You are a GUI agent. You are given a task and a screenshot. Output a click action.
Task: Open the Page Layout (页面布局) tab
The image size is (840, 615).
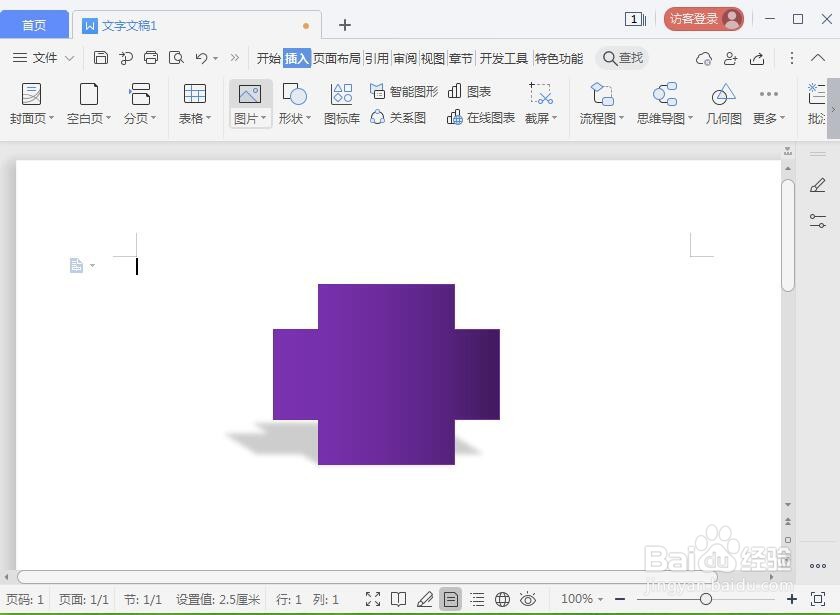[336, 58]
